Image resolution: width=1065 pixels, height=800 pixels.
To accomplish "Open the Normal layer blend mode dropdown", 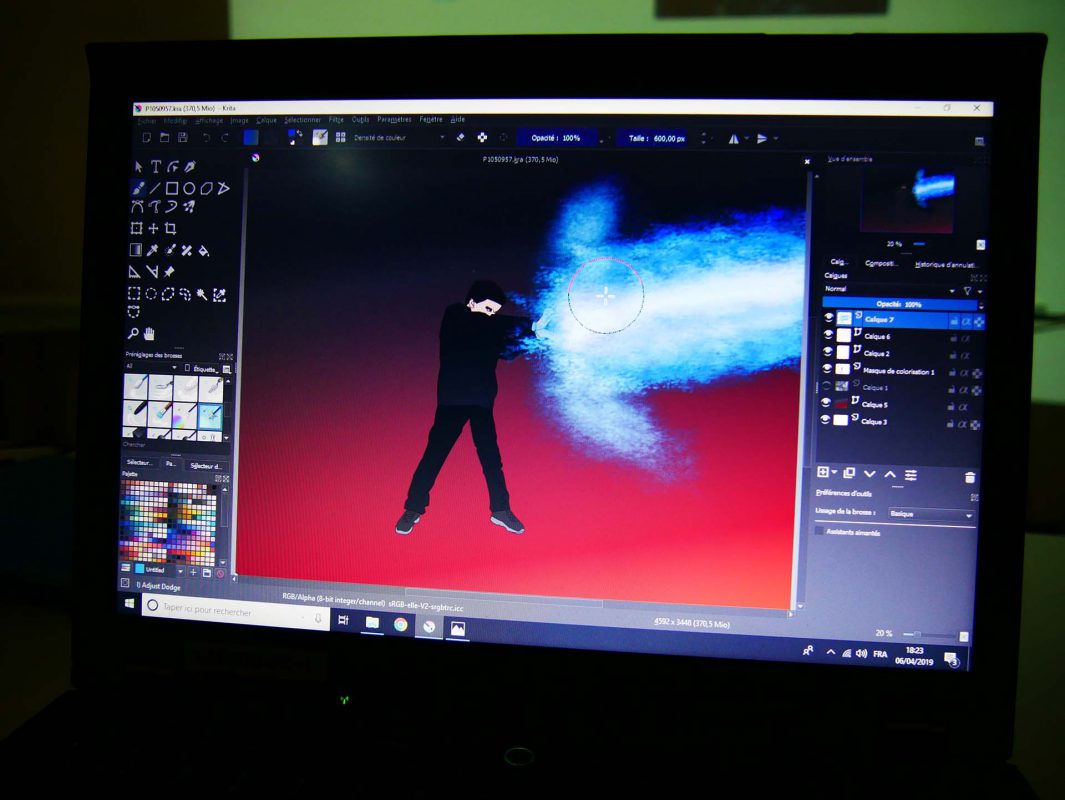I will point(890,290).
